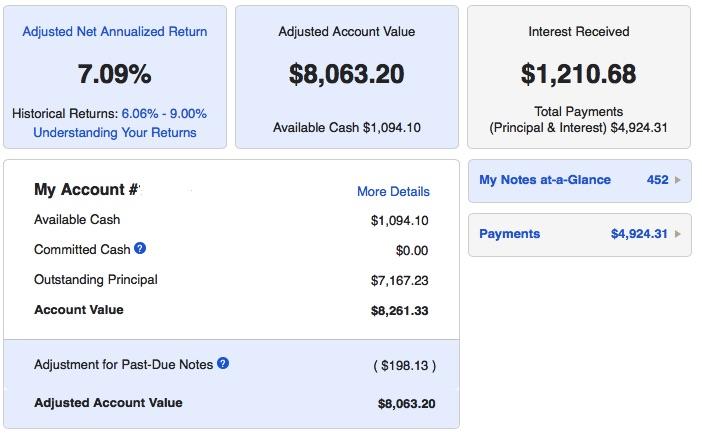Open Understanding Your Returns link
The width and height of the screenshot is (702, 439).
pos(115,132)
